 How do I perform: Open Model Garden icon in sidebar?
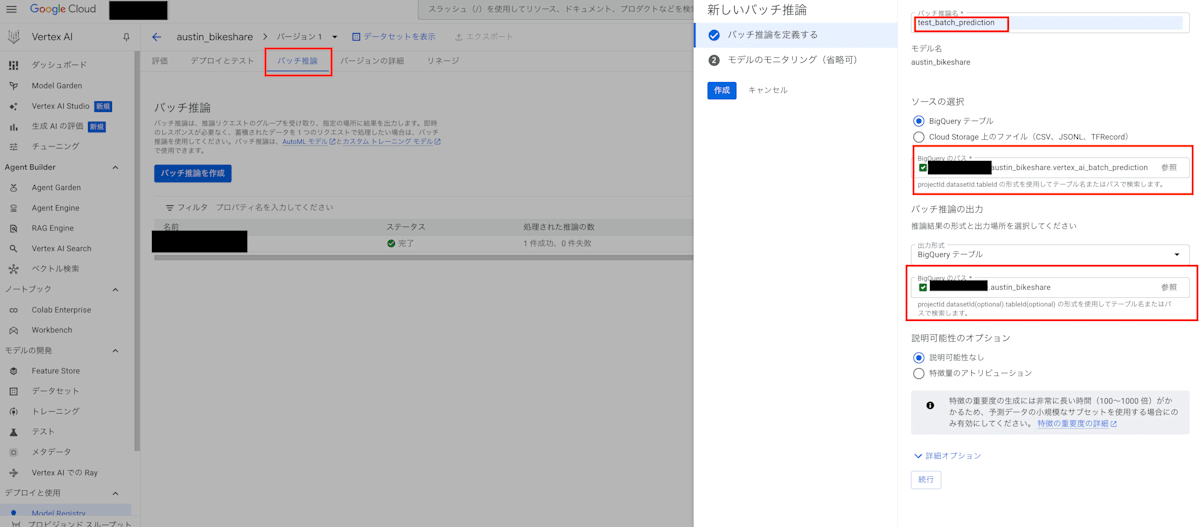click(13, 86)
